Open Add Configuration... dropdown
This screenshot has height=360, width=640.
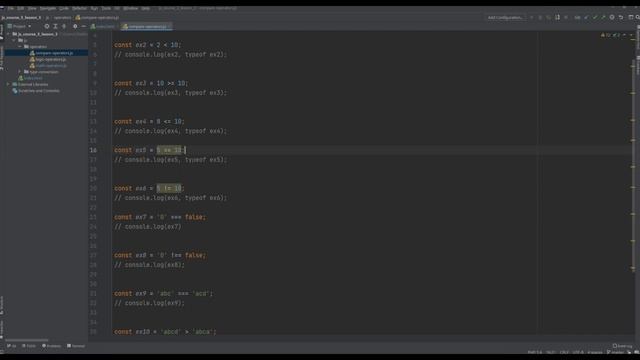point(505,18)
